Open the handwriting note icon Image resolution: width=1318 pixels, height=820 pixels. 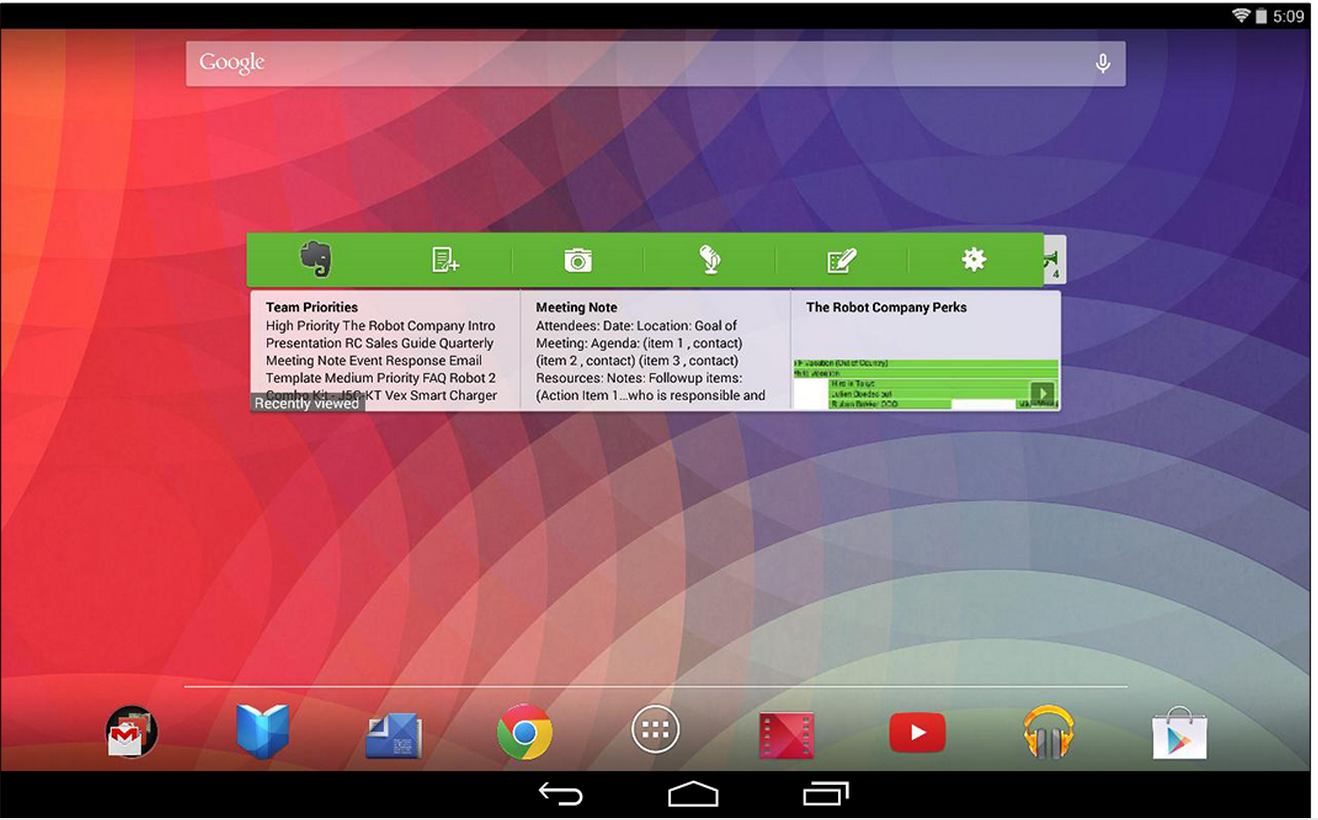click(842, 260)
